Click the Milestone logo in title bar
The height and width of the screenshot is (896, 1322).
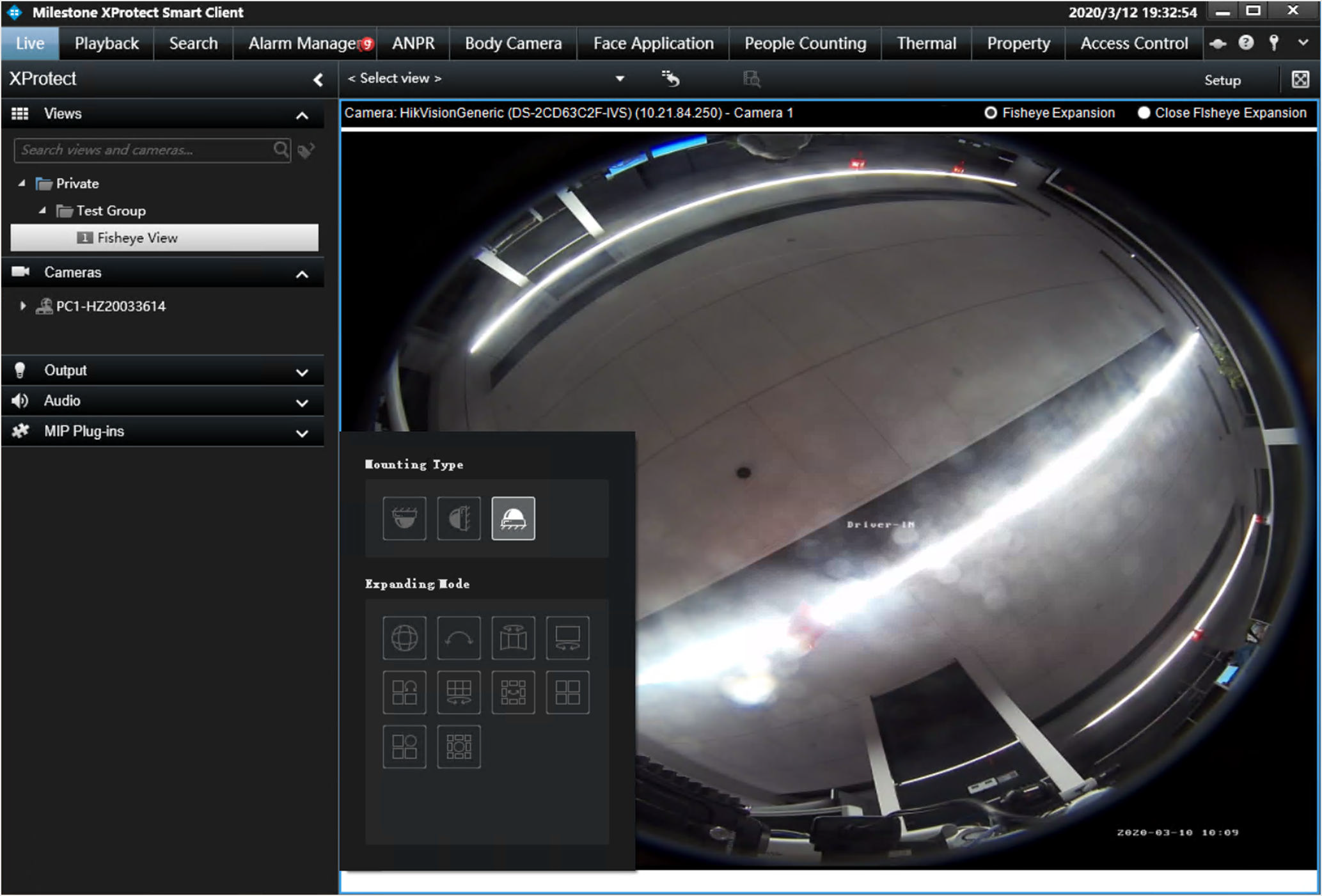click(14, 12)
